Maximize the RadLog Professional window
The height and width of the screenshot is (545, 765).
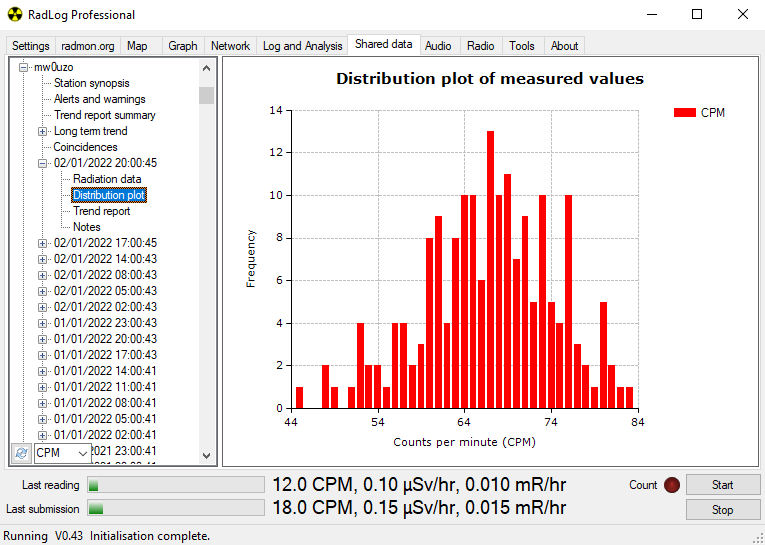coord(697,15)
